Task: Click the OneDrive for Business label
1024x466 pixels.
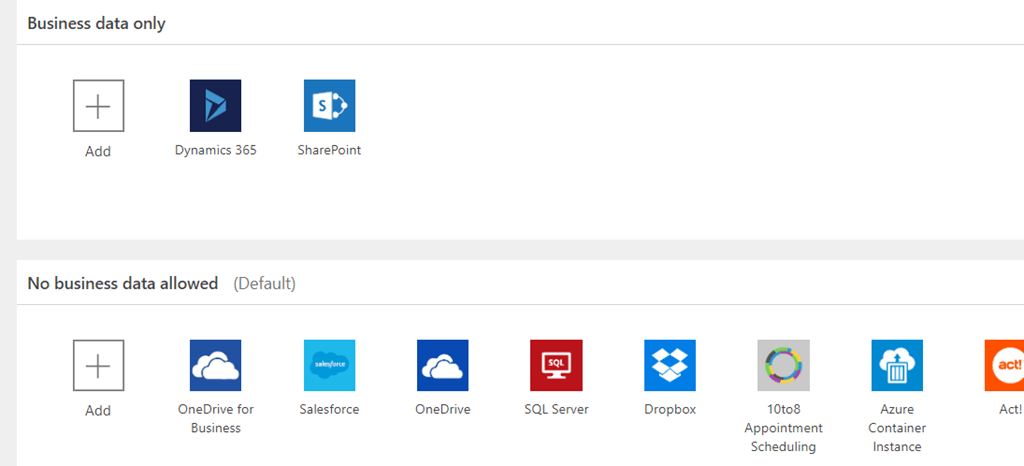Action: (x=216, y=419)
